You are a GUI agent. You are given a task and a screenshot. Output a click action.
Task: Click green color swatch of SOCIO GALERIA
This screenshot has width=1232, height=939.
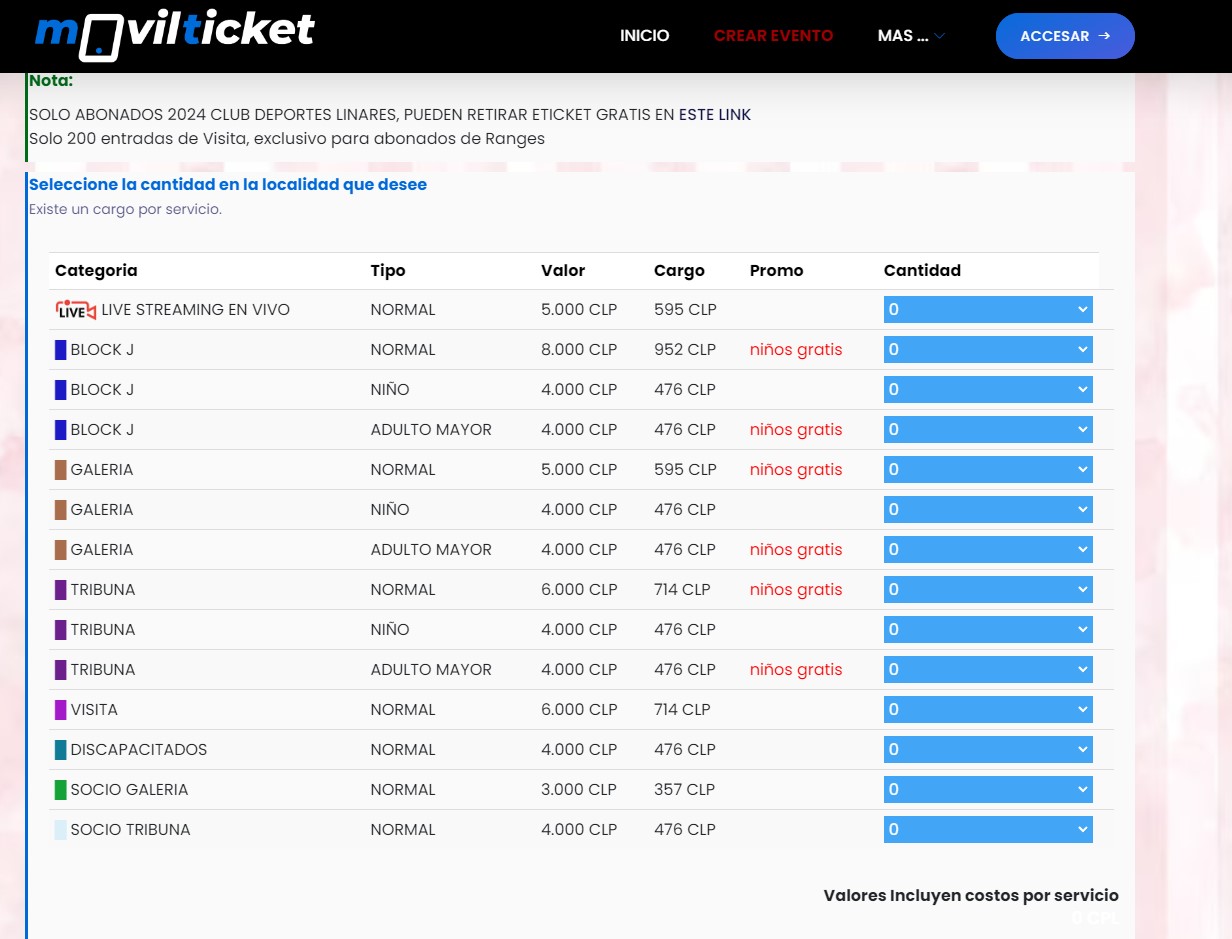61,790
